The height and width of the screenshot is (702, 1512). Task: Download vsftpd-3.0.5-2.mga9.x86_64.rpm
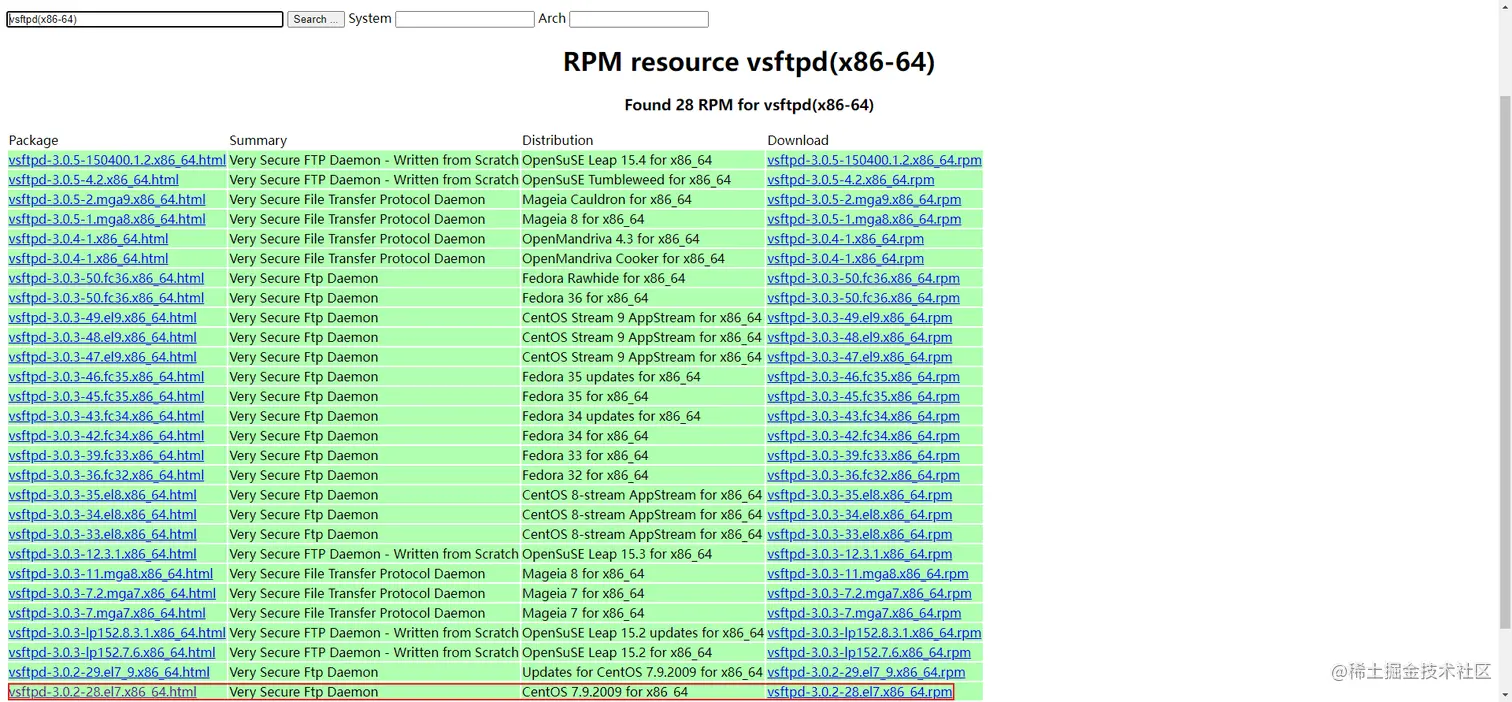864,199
